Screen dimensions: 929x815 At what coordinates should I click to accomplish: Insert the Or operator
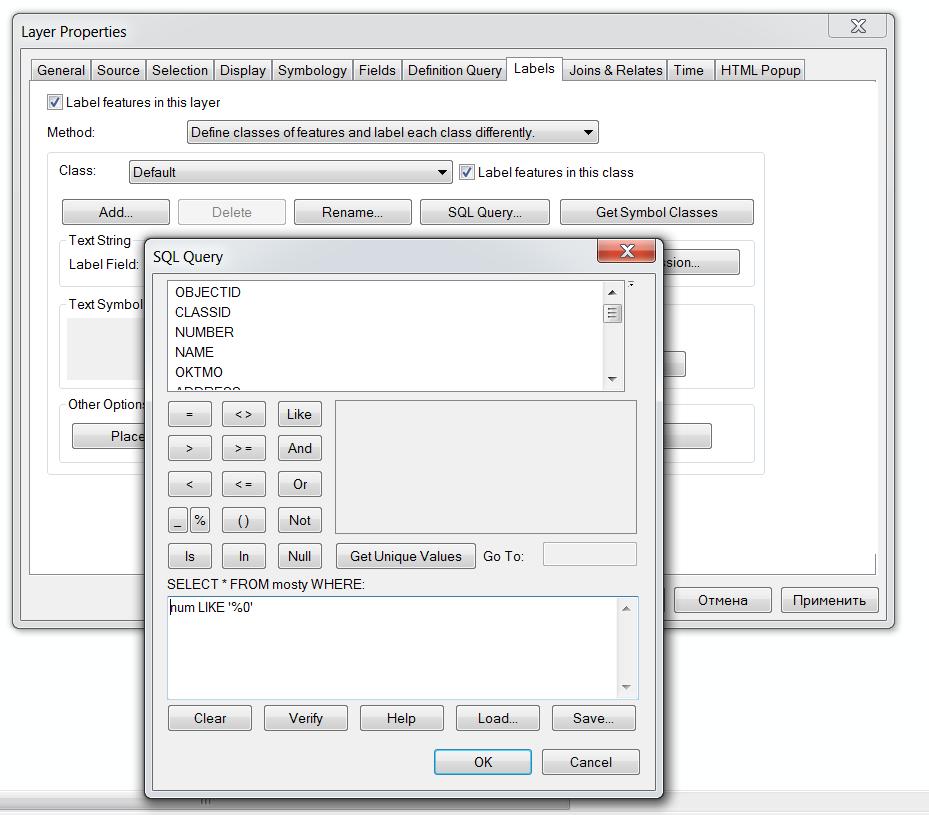coord(300,484)
